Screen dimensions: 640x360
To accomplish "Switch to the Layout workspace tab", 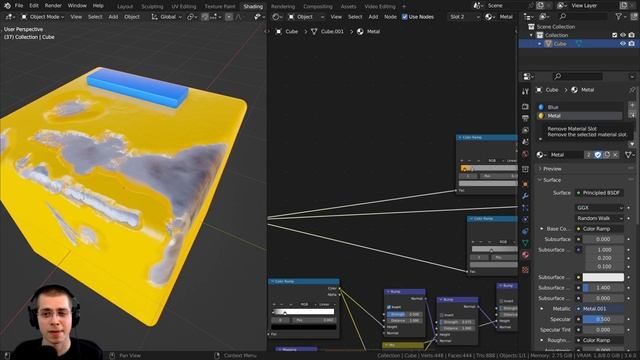I will pos(125,7).
